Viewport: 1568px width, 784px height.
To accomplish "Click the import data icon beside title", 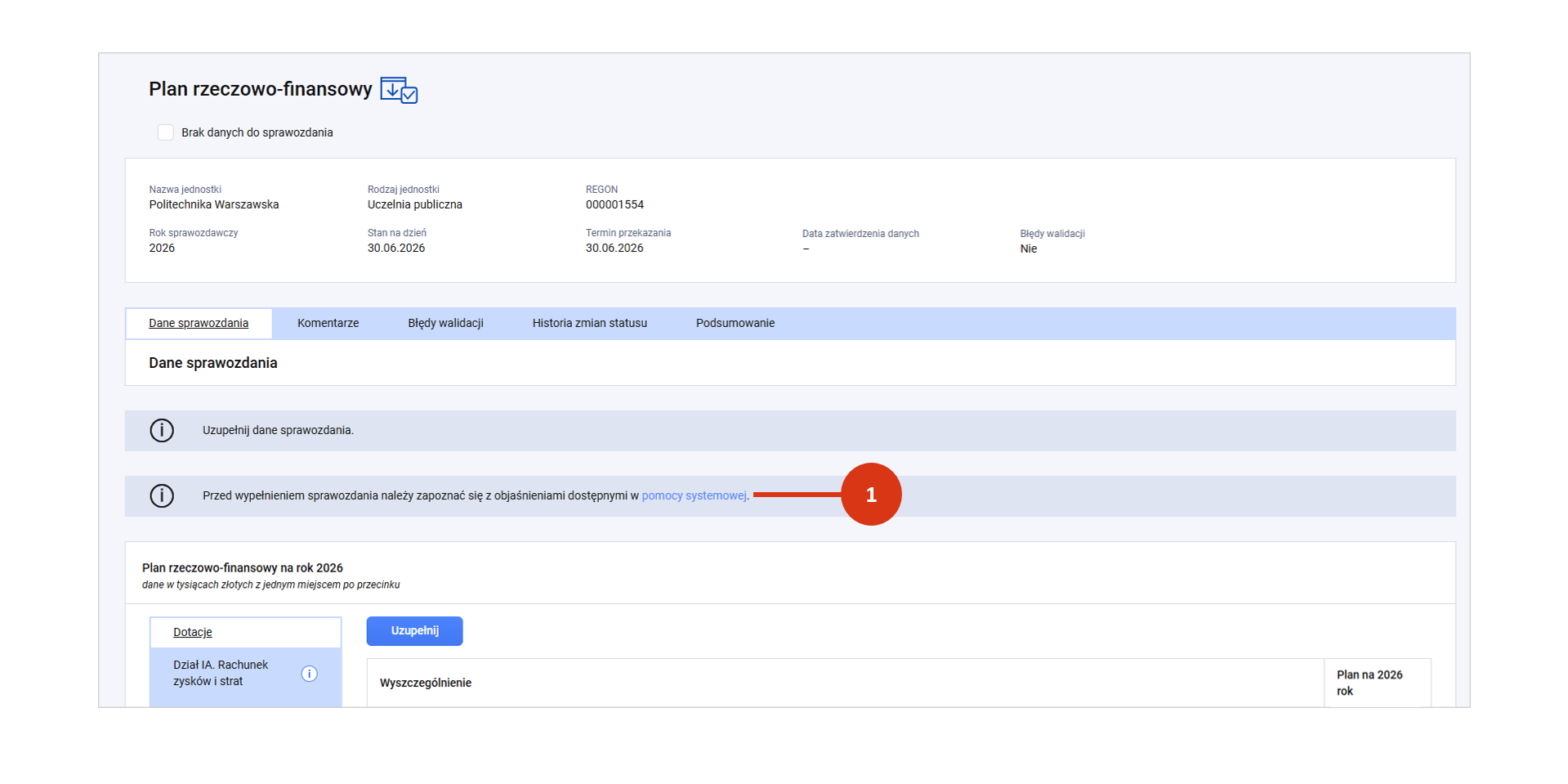I will pyautogui.click(x=399, y=90).
